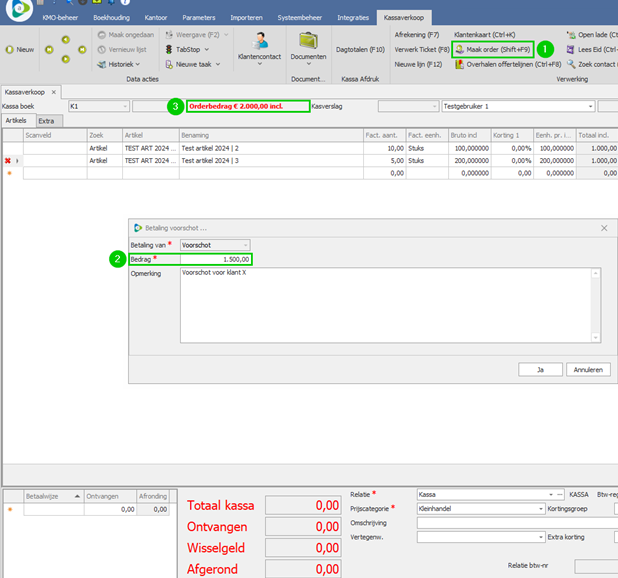The width and height of the screenshot is (618, 578).
Task: Click red delete X on second article row
Action: (x=7, y=161)
